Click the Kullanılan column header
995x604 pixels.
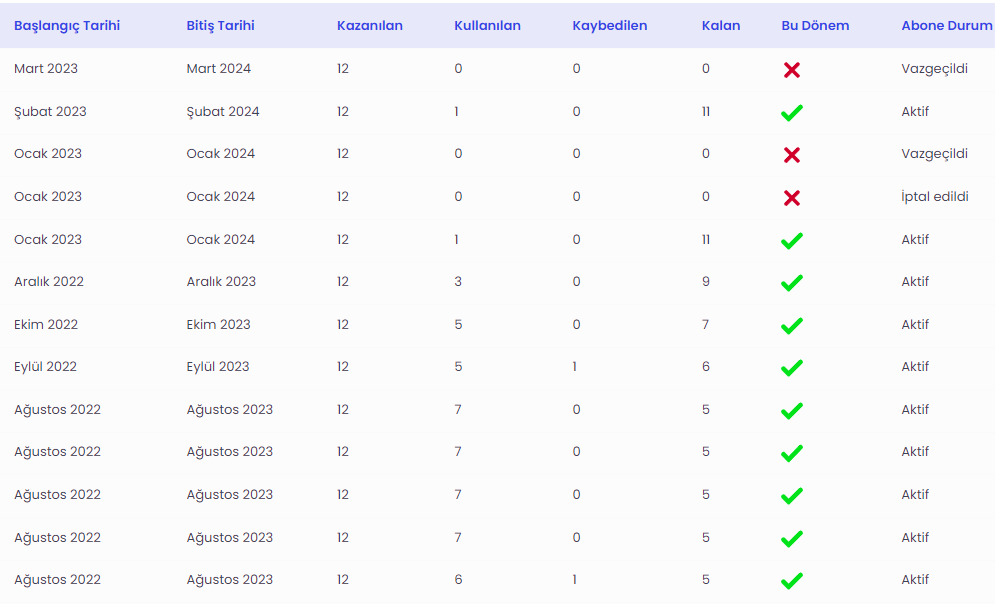coord(487,25)
